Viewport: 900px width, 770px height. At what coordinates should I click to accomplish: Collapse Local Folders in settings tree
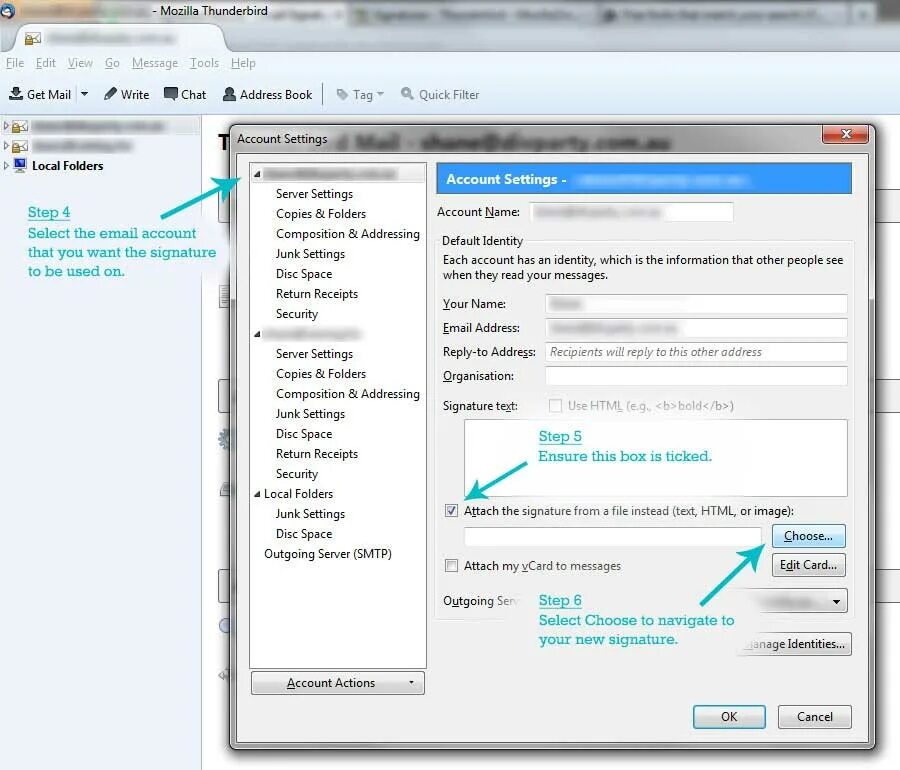[x=257, y=493]
